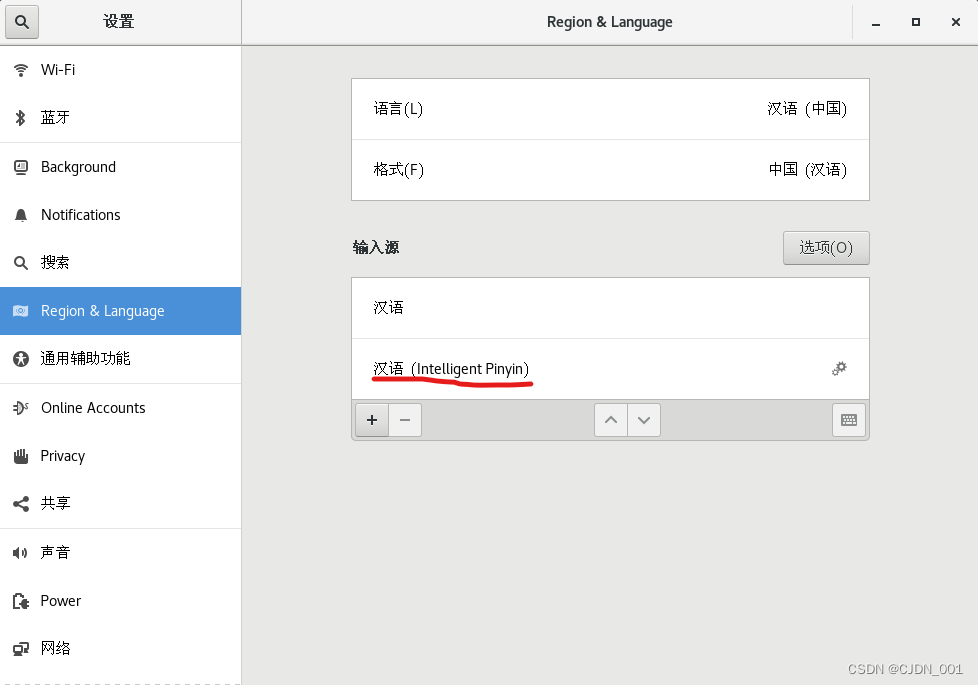This screenshot has width=978, height=685.
Task: Click the Region & Language flag icon
Action: [21, 311]
